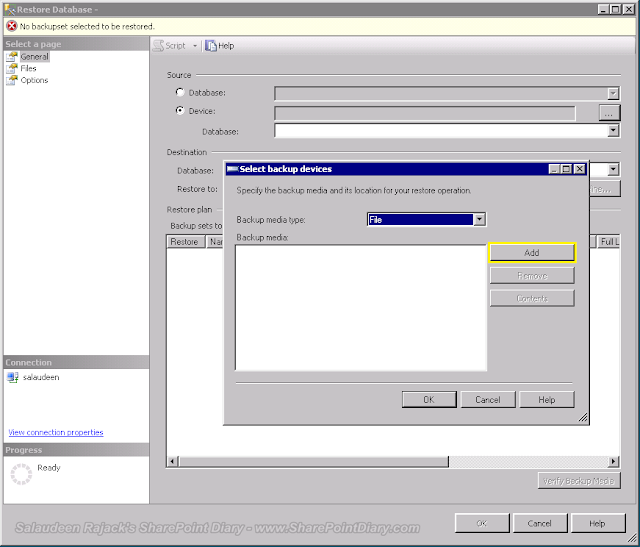The width and height of the screenshot is (640, 547).
Task: Expand the Destination Database dropdown arrow
Action: 613,169
